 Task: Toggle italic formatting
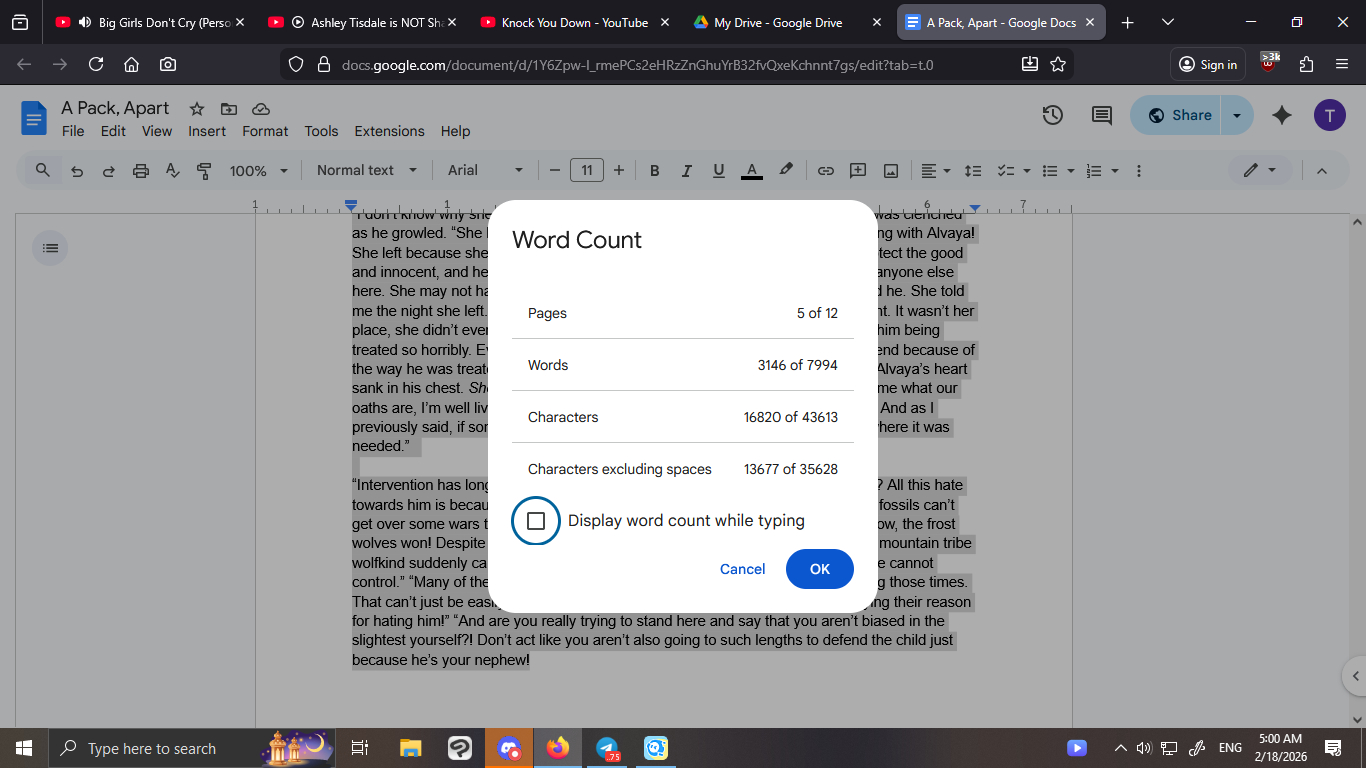pyautogui.click(x=686, y=171)
